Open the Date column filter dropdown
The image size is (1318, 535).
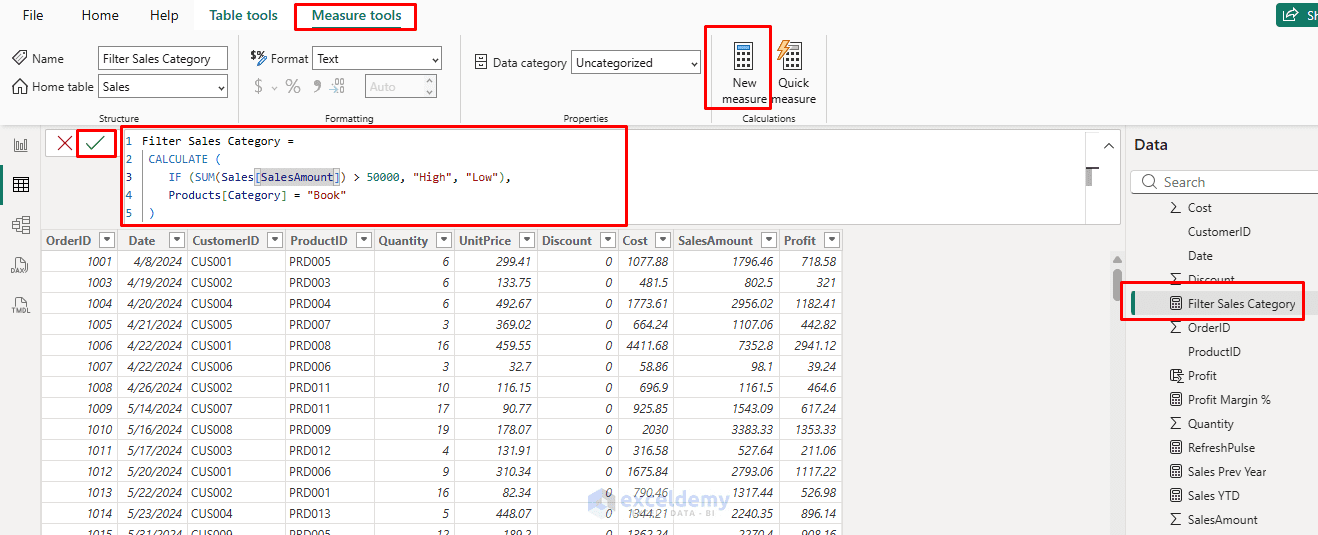coord(176,240)
